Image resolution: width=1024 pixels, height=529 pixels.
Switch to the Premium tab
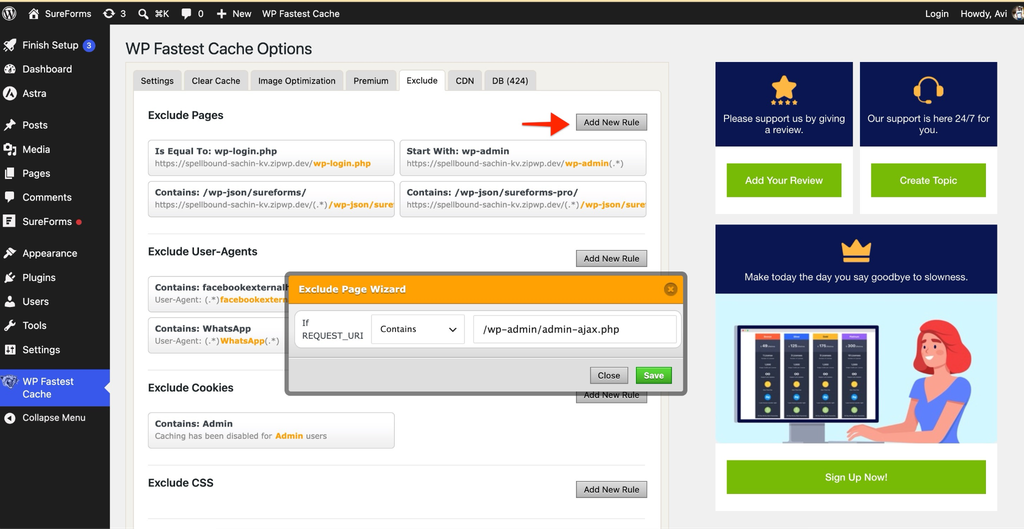(371, 81)
